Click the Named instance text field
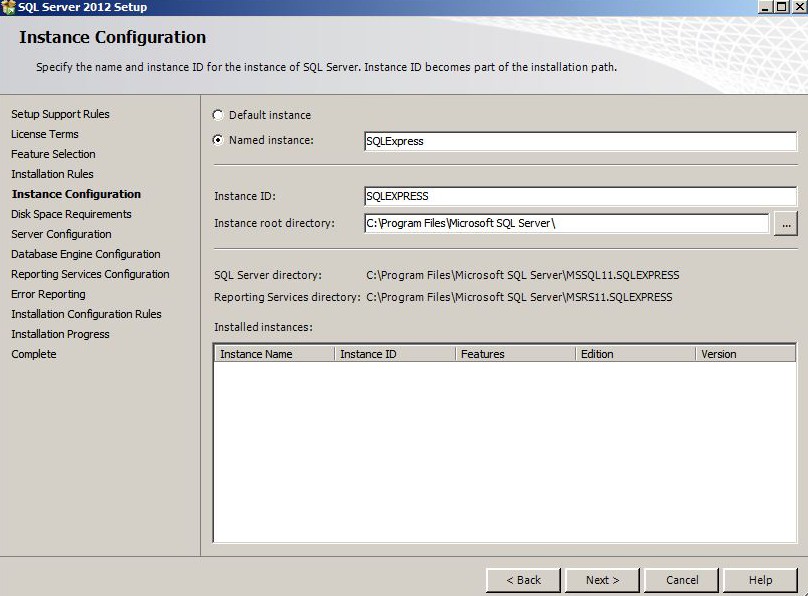The width and height of the screenshot is (808, 596). [x=580, y=141]
